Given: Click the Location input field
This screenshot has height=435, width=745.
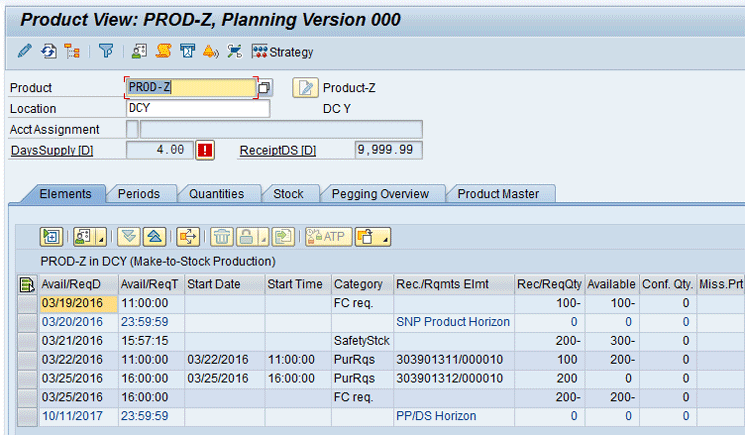Looking at the screenshot, I should [197, 109].
